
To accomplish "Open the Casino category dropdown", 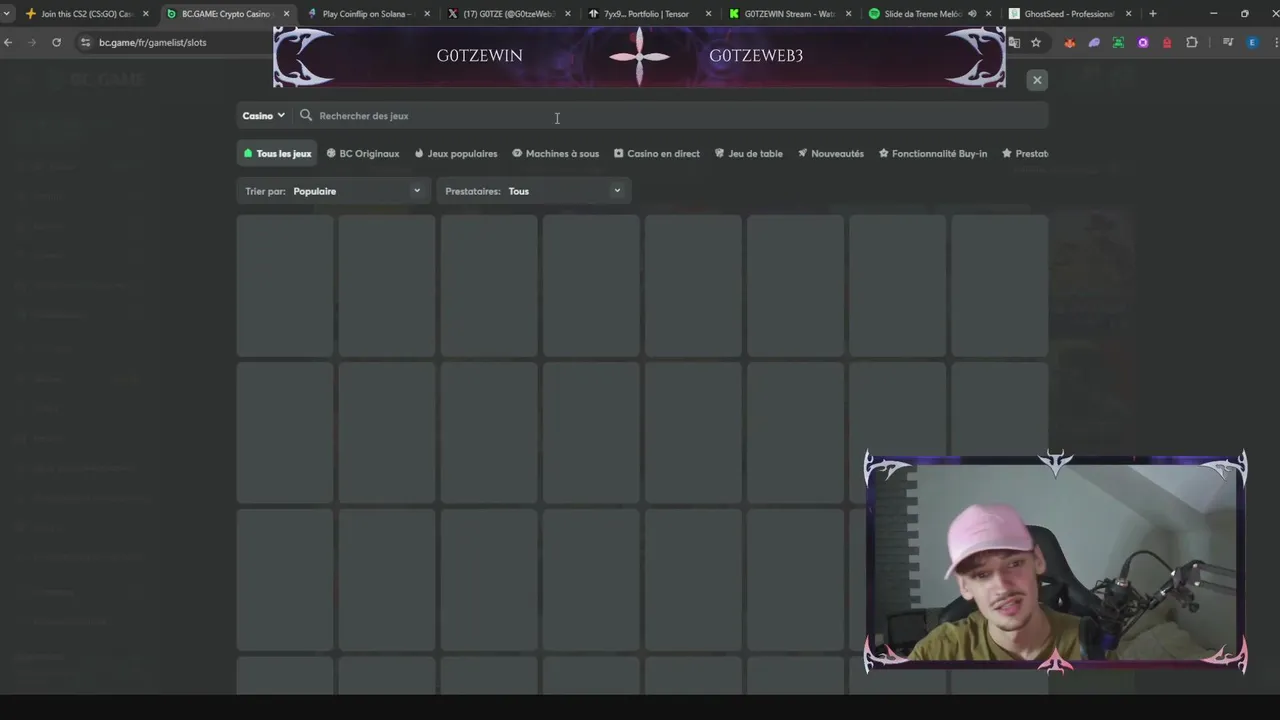I will 263,116.
